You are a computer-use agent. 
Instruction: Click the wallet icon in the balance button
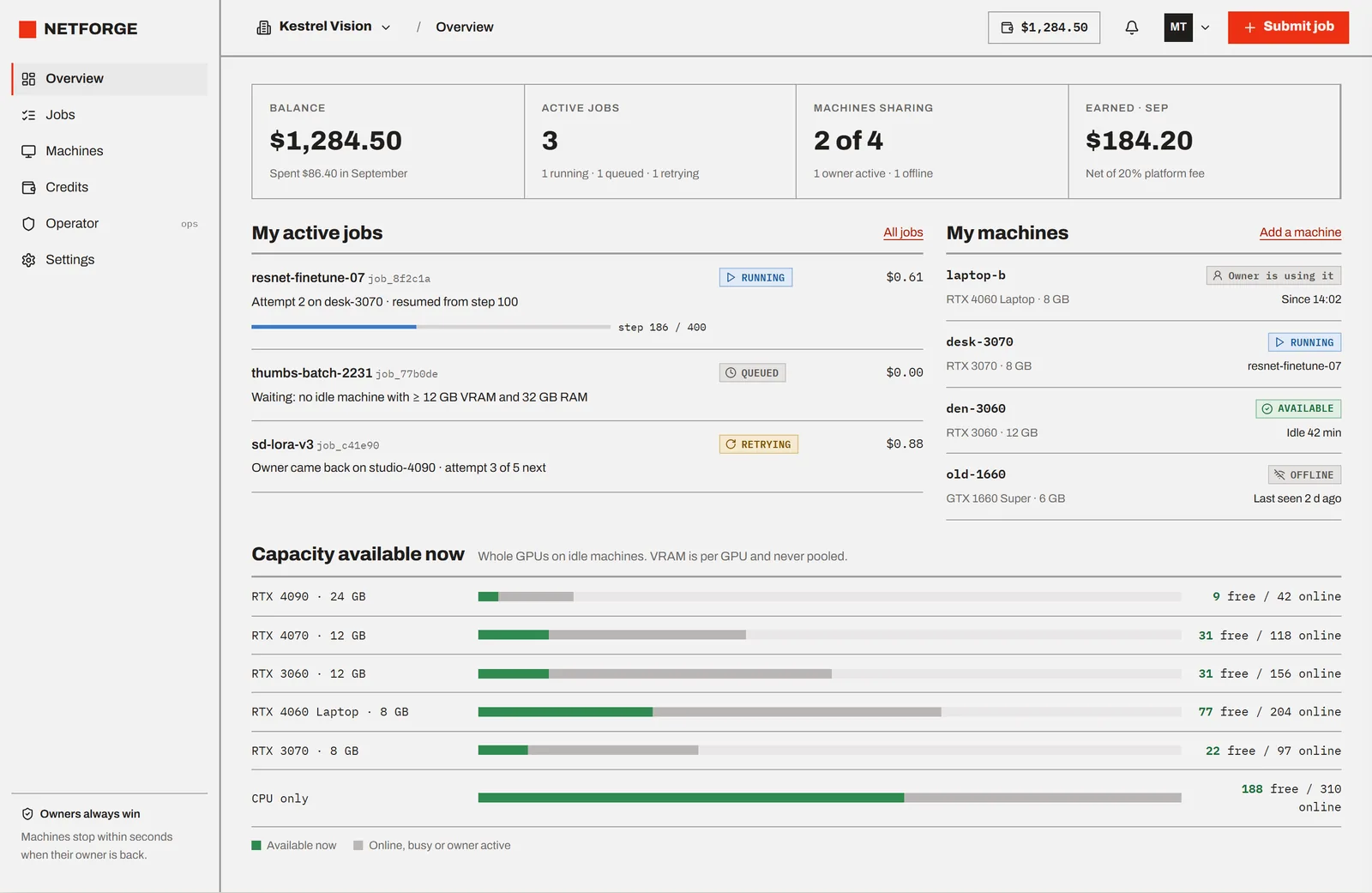[x=1008, y=27]
